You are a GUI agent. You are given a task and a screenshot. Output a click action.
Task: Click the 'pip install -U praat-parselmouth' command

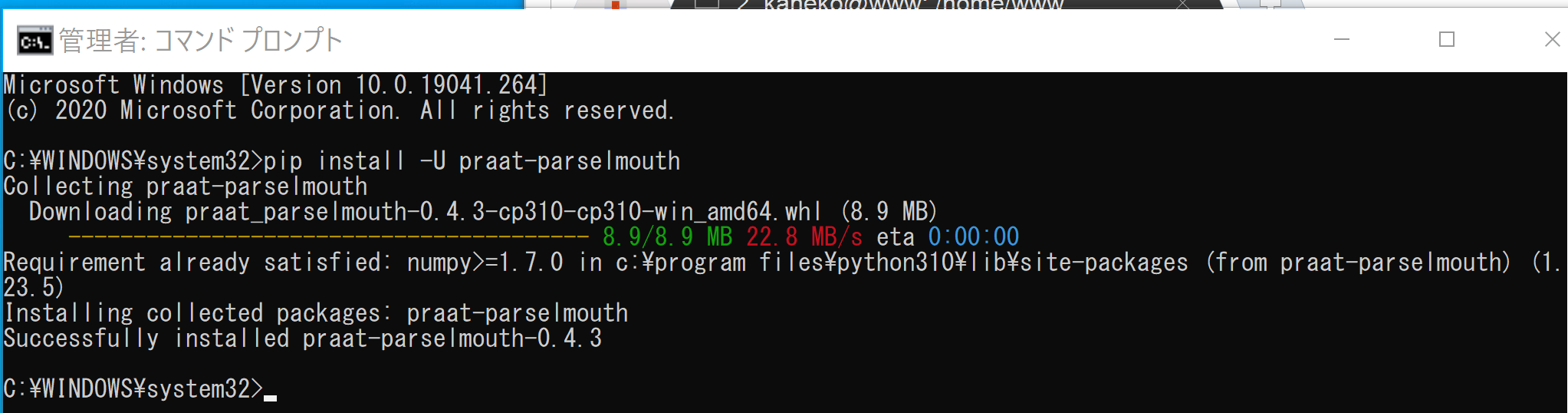tap(472, 161)
